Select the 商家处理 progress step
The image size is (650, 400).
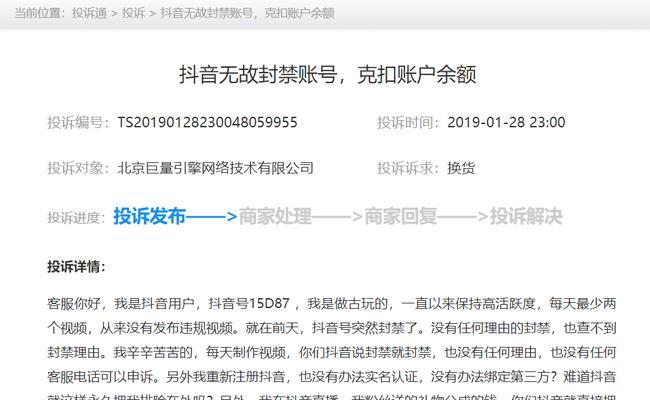[x=275, y=216]
